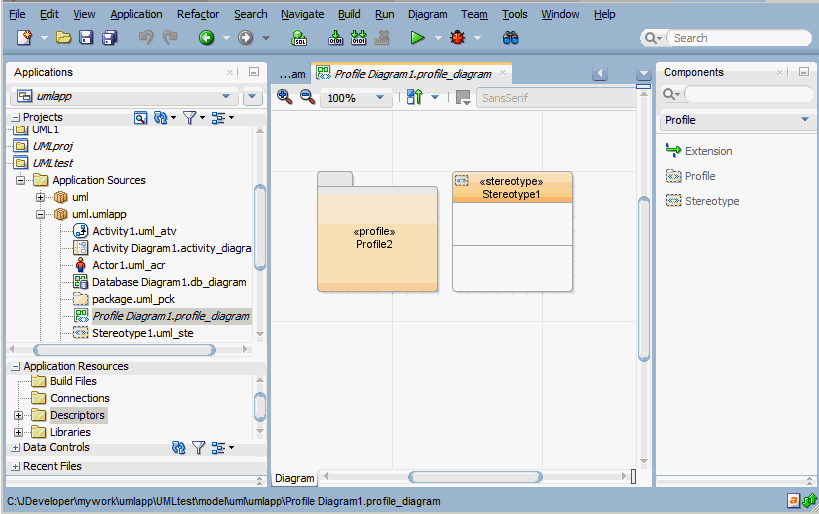This screenshot has height=514, width=819.
Task: Switch to the Profile Diagram1.profile_diagram tab
Action: coord(411,74)
